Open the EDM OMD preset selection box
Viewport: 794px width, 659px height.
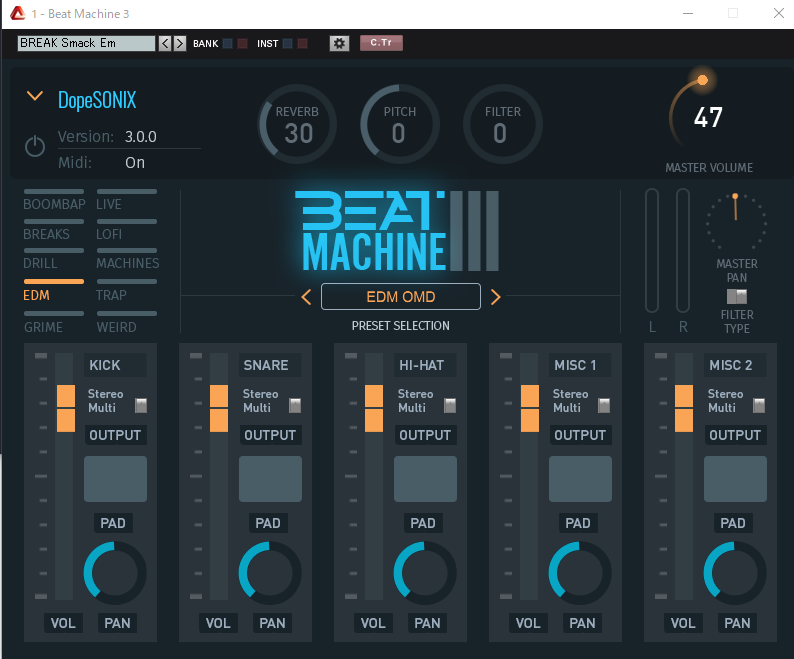coord(401,297)
